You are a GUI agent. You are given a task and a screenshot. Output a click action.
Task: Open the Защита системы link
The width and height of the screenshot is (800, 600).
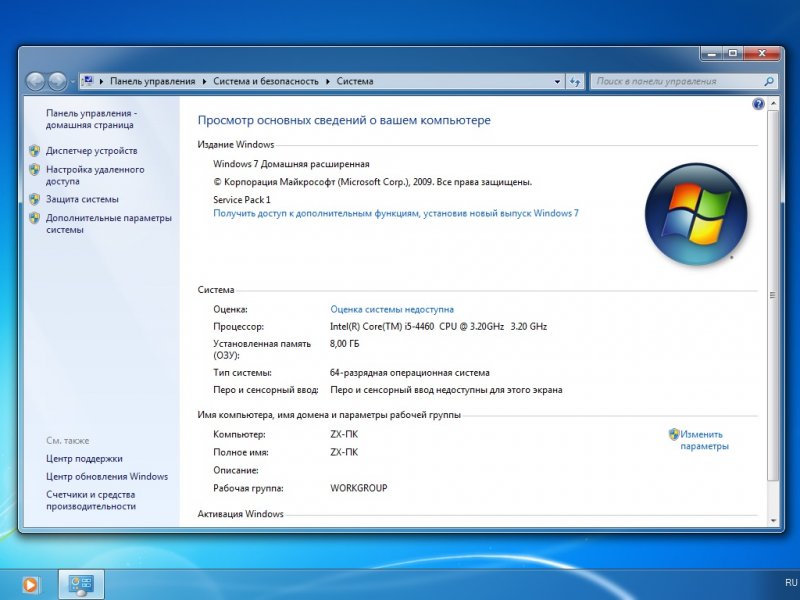(x=82, y=199)
